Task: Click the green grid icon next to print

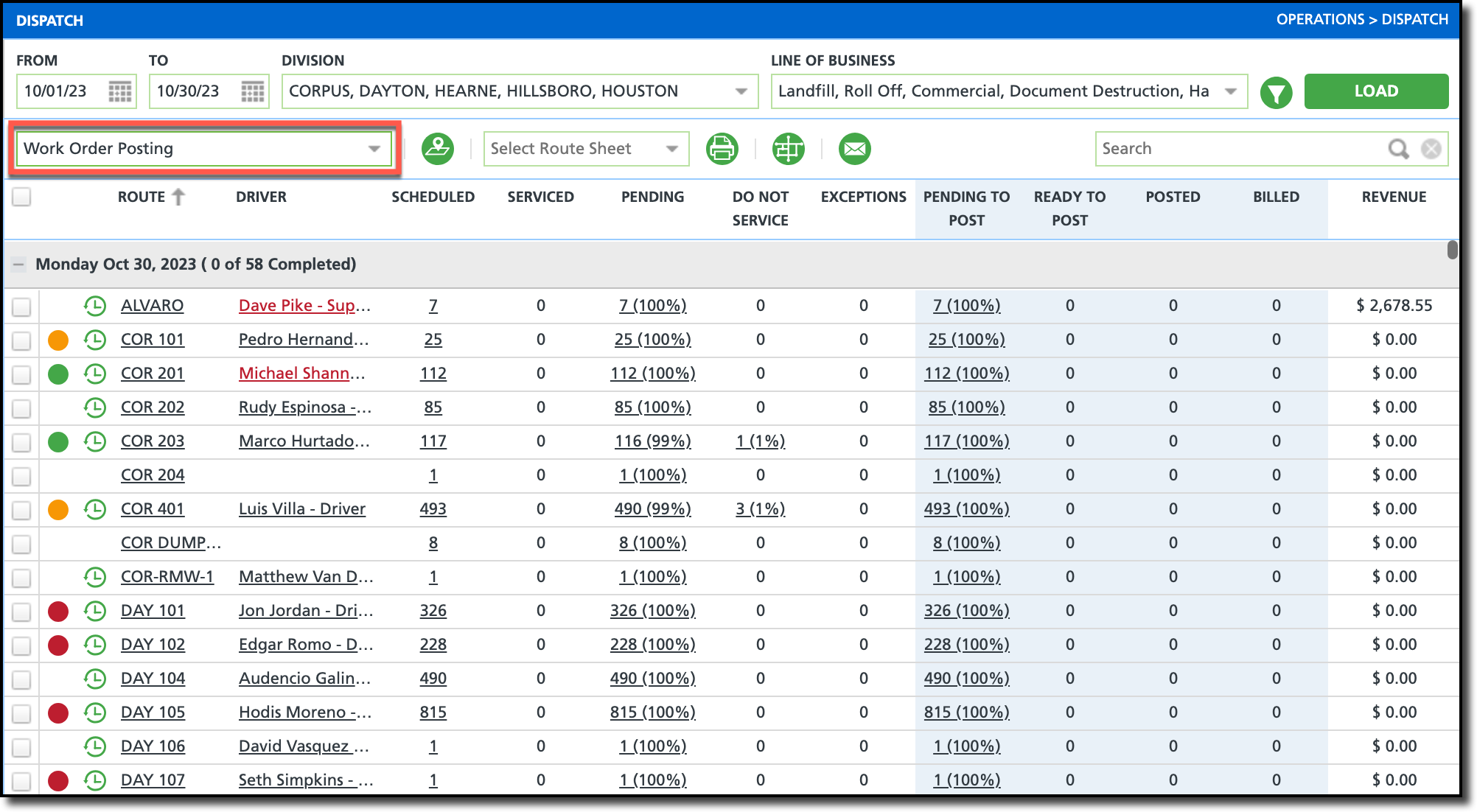Action: tap(788, 149)
